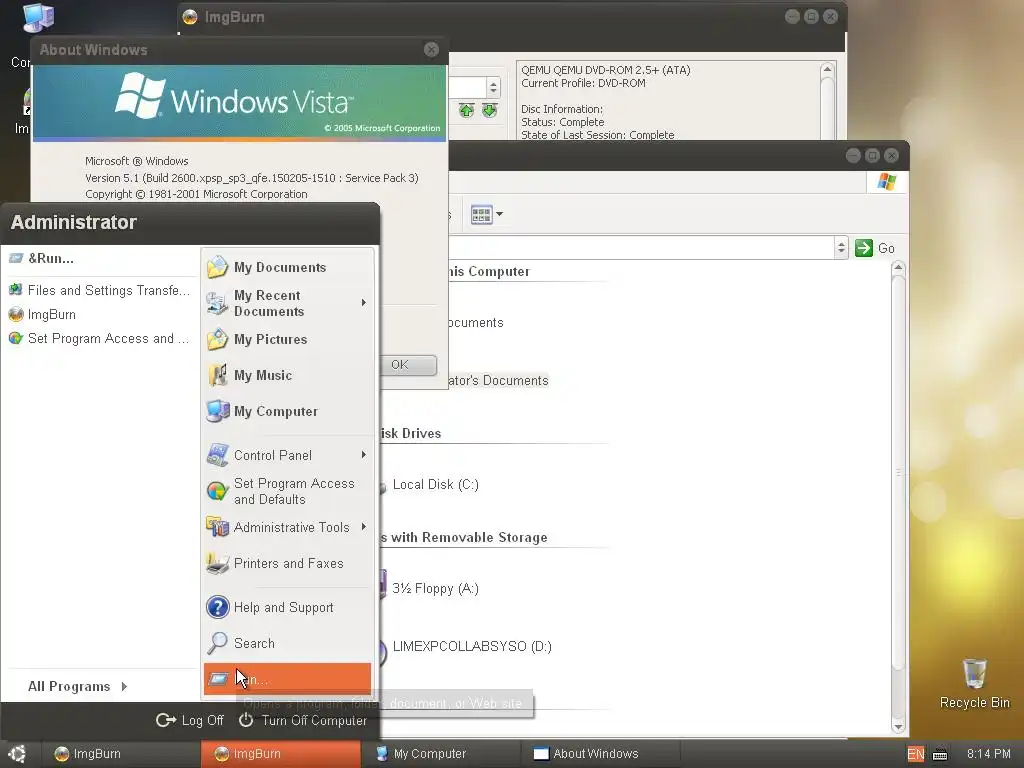Click the Search magnifier icon
This screenshot has height=768, width=1024.
pos(217,643)
